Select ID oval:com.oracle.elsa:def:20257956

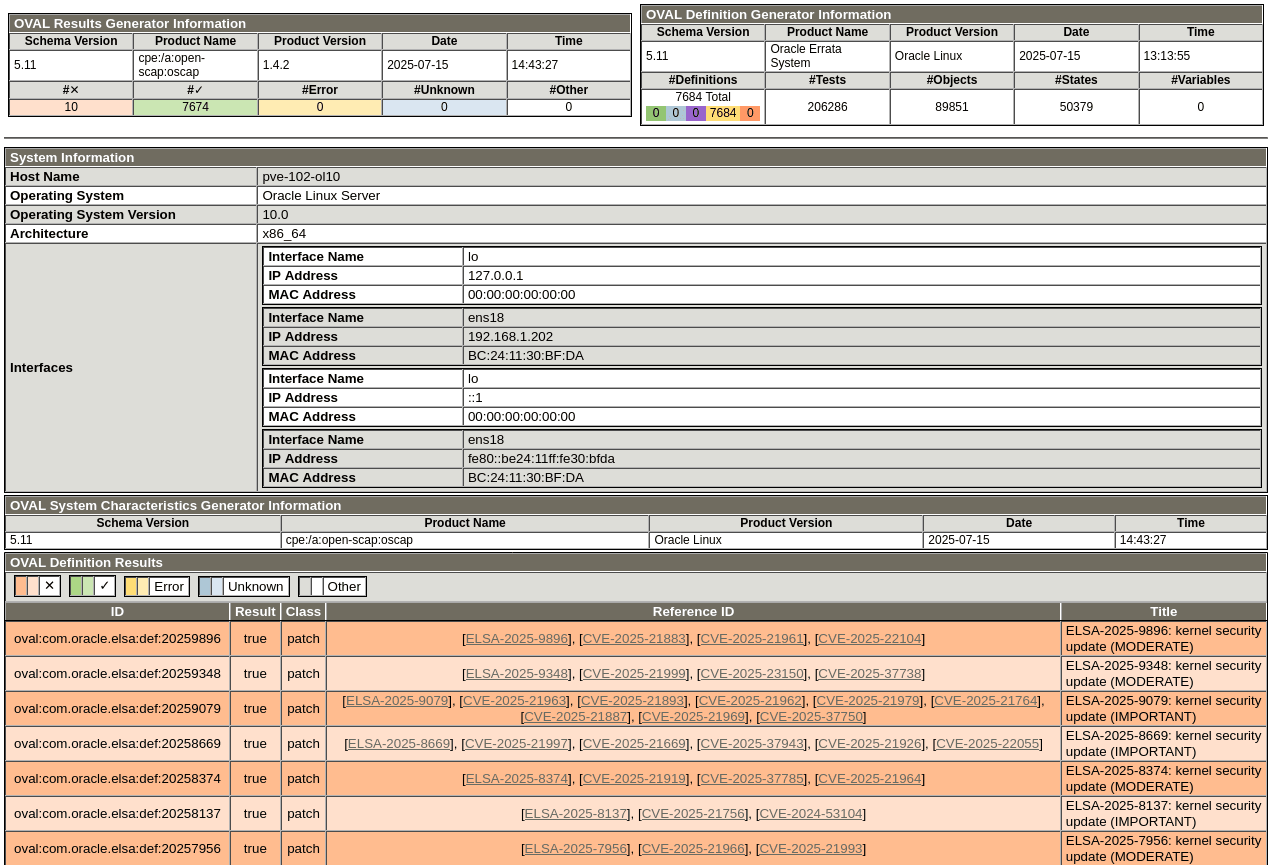pos(118,849)
